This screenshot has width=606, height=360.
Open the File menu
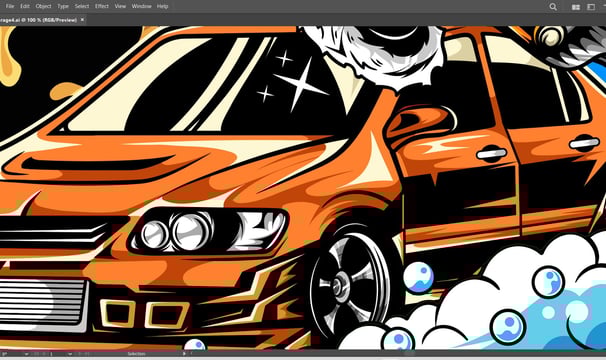pyautogui.click(x=10, y=6)
